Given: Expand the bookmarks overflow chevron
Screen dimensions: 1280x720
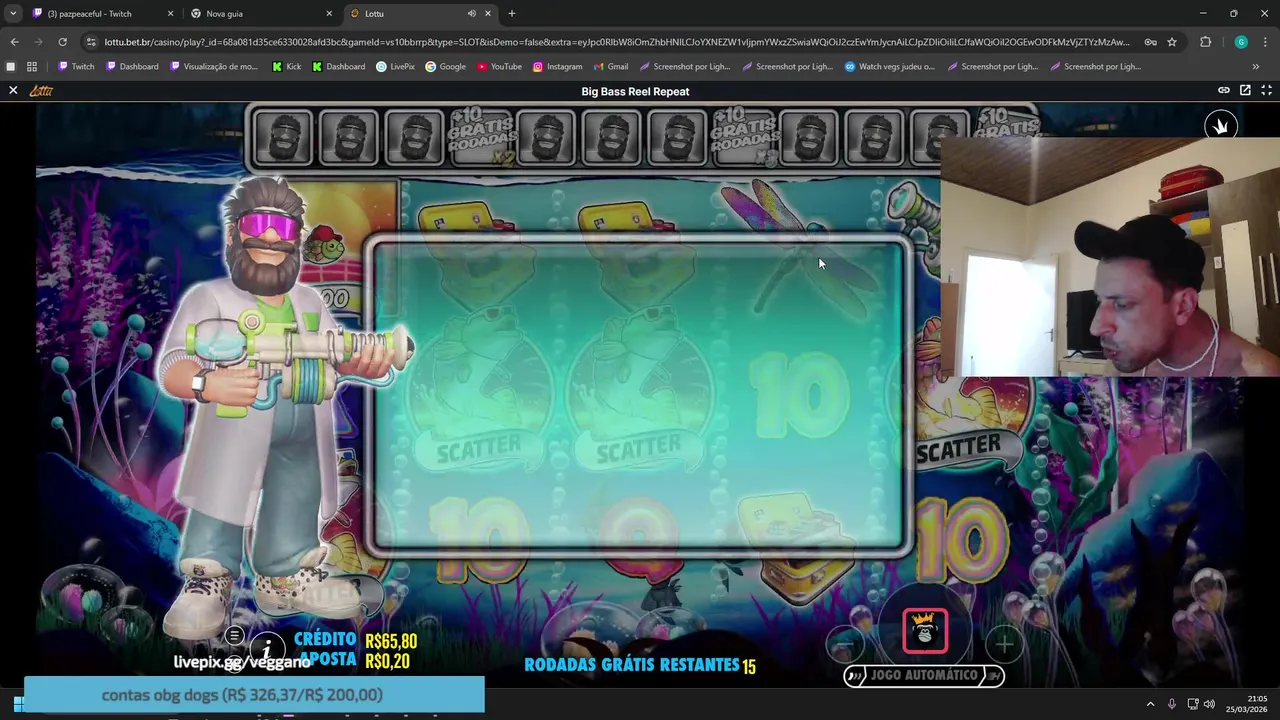Looking at the screenshot, I should click(x=1256, y=67).
